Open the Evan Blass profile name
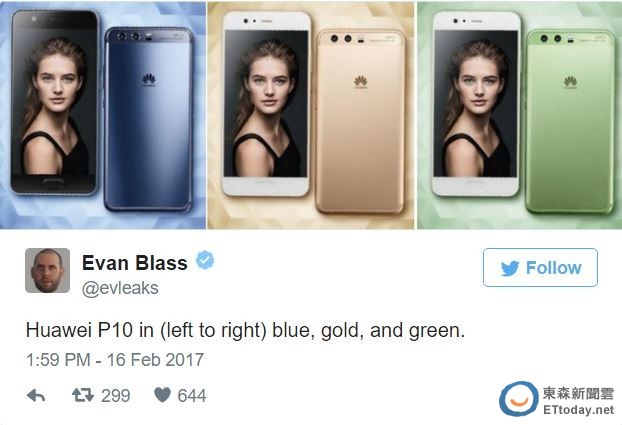The image size is (622, 425). 135,263
